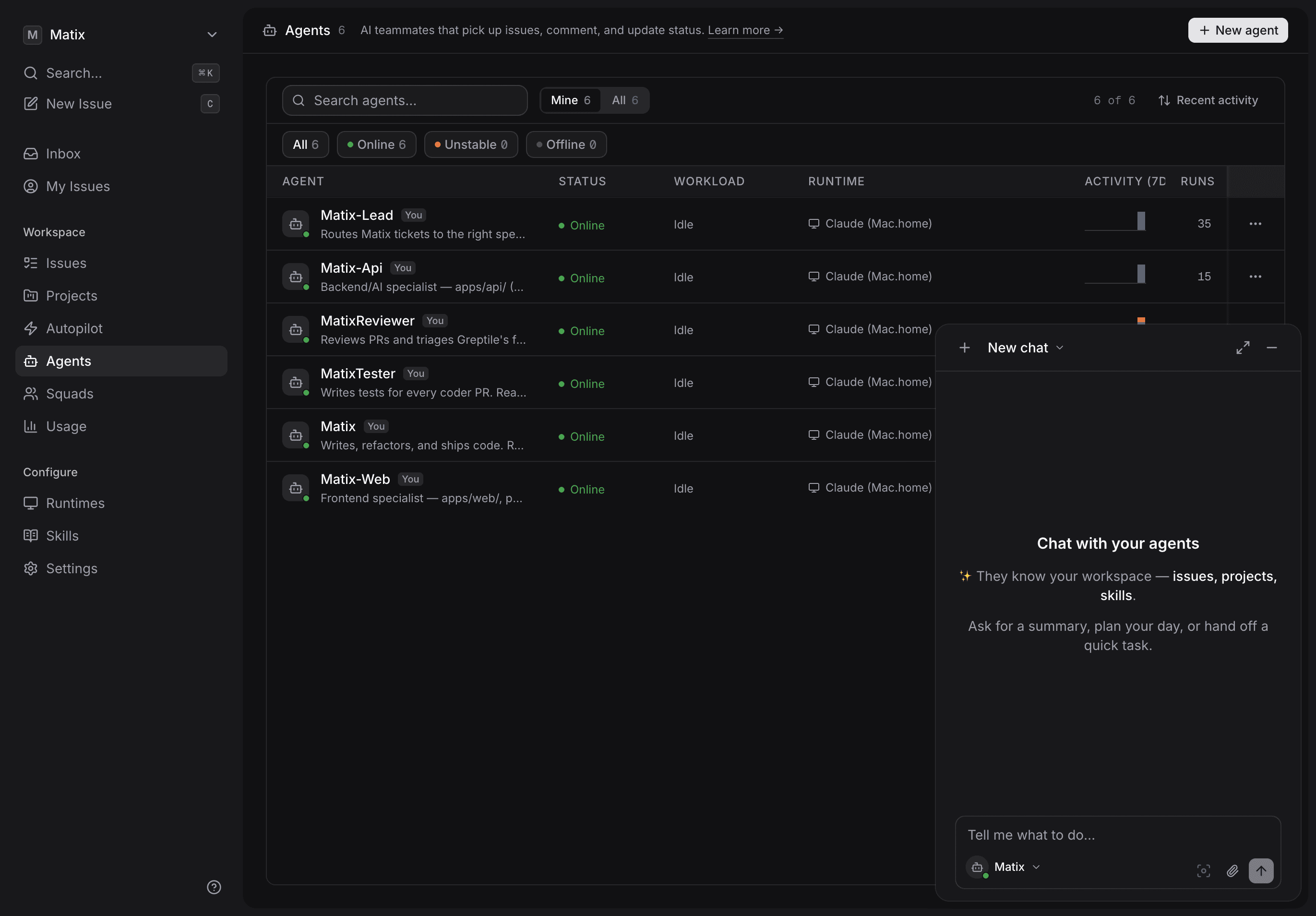This screenshot has height=916, width=1316.
Task: Open Skills under Configure
Action: coord(121,536)
